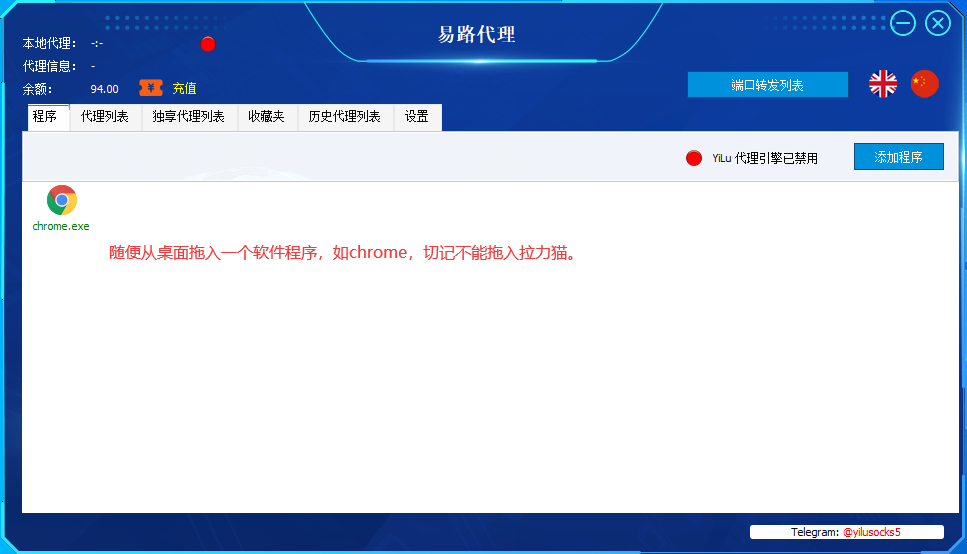Screen dimensions: 967x554
Task: Open the chrome.exe program icon
Action: [x=62, y=200]
